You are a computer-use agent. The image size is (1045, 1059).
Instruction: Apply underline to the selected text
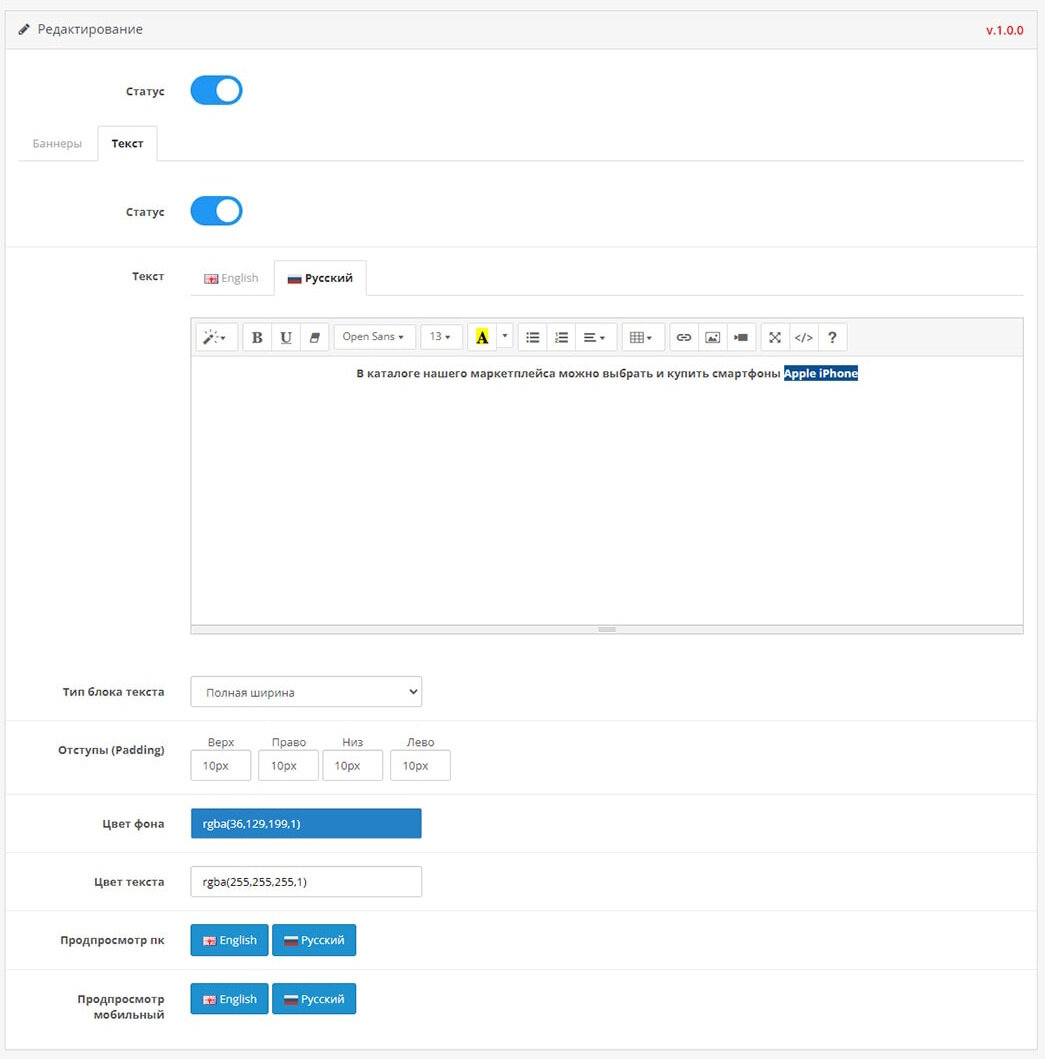286,338
